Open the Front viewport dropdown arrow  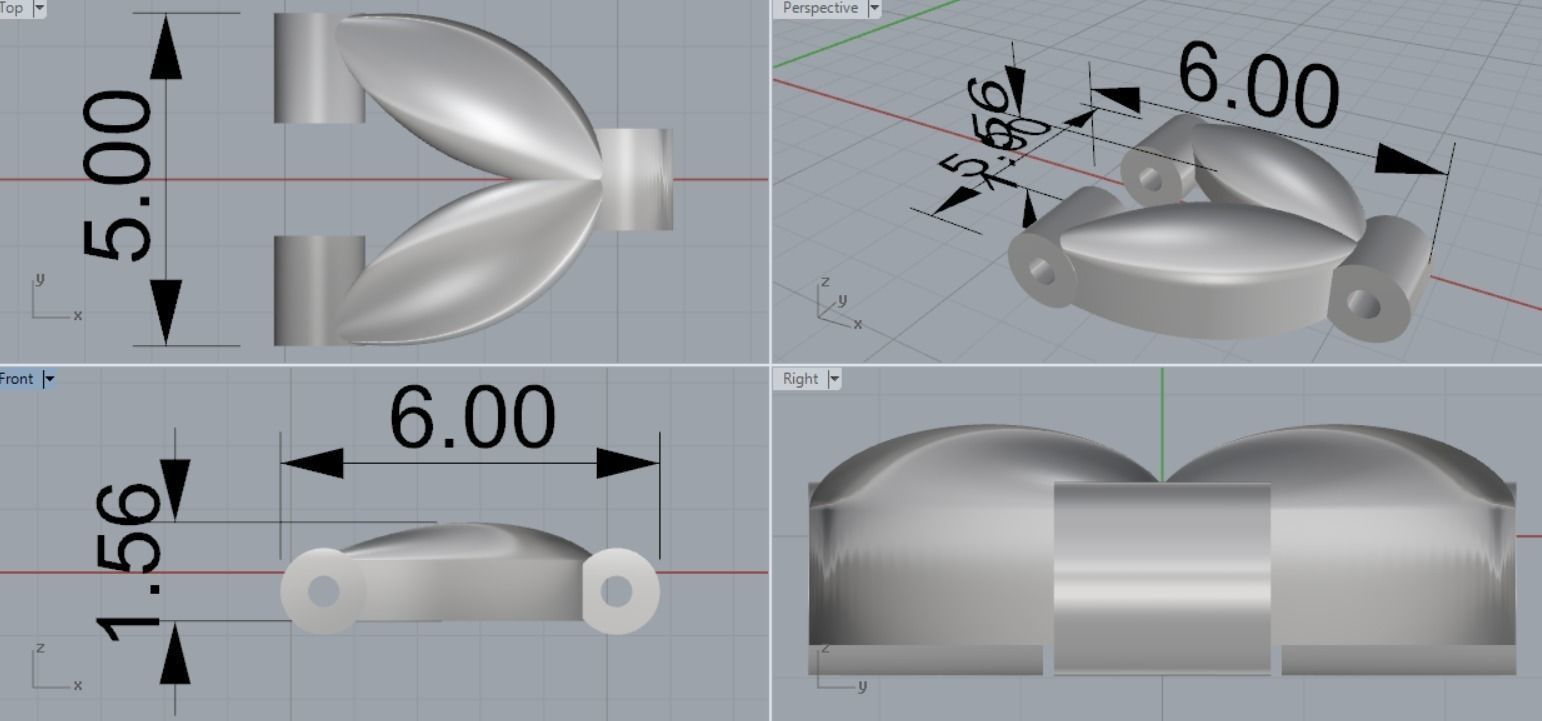(x=48, y=379)
